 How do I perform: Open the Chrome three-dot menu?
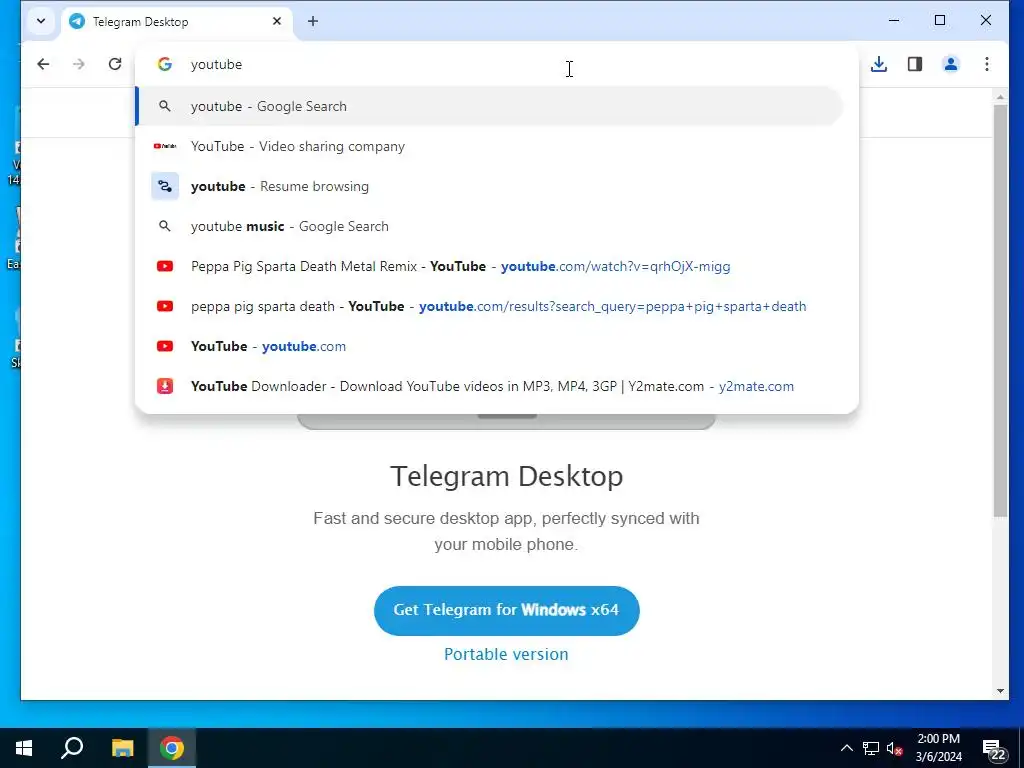[987, 64]
